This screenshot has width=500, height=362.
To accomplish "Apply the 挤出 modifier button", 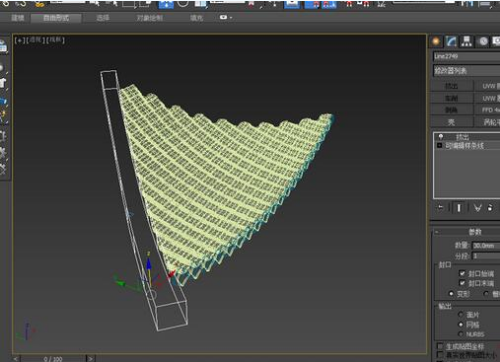I will 452,86.
